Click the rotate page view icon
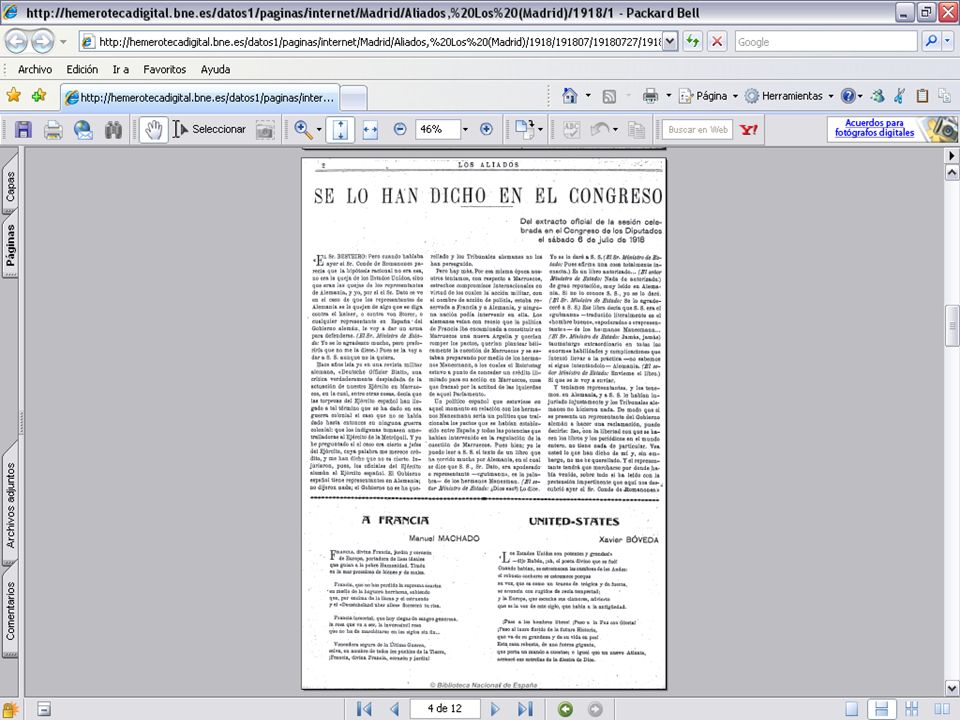 coord(524,129)
